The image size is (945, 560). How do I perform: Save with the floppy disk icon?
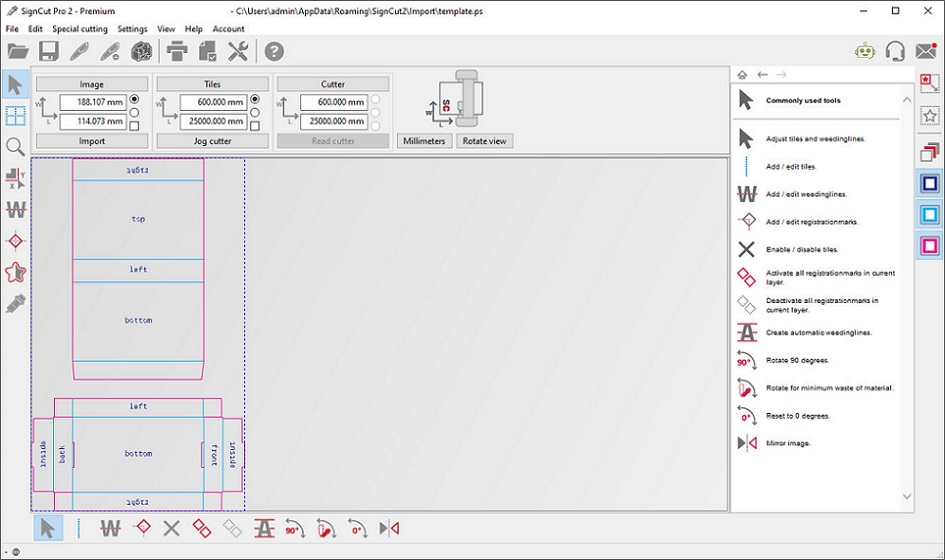click(49, 51)
